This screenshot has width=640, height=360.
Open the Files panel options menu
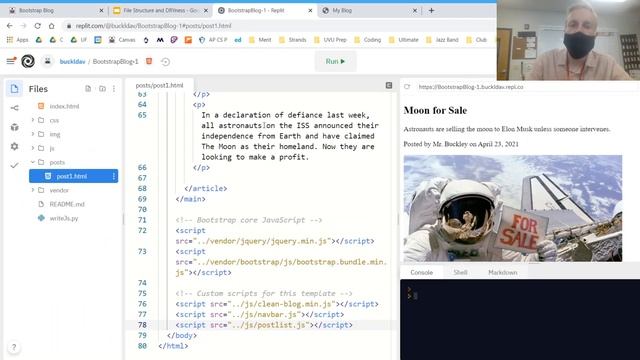coord(114,89)
